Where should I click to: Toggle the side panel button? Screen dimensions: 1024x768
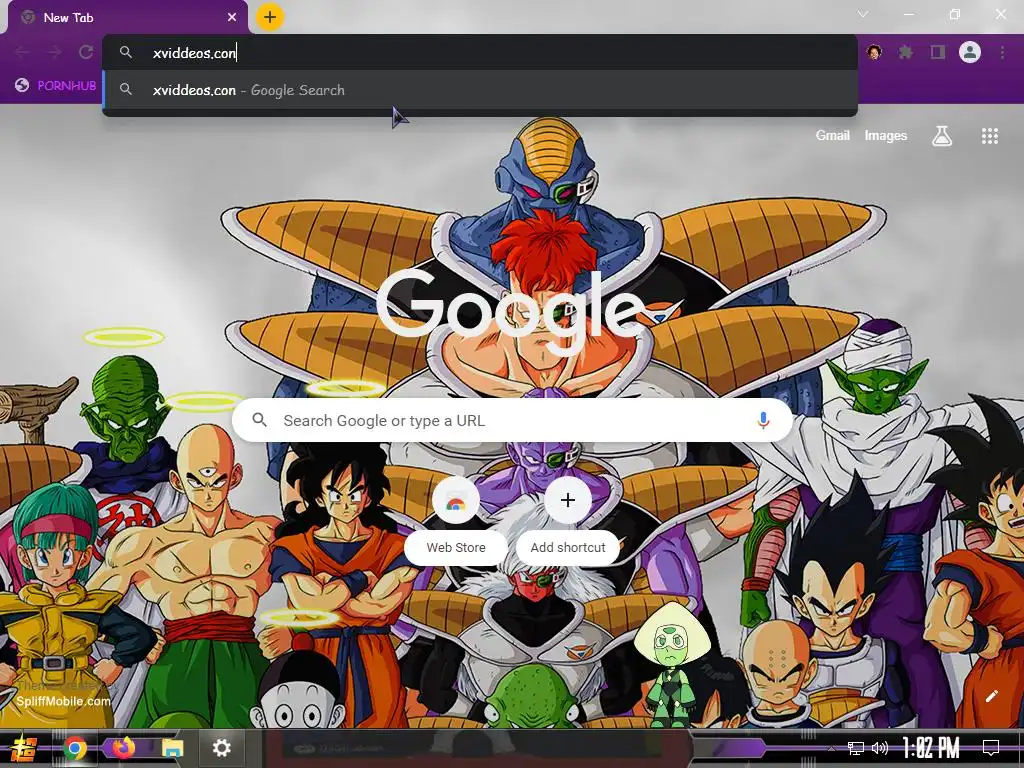click(938, 52)
